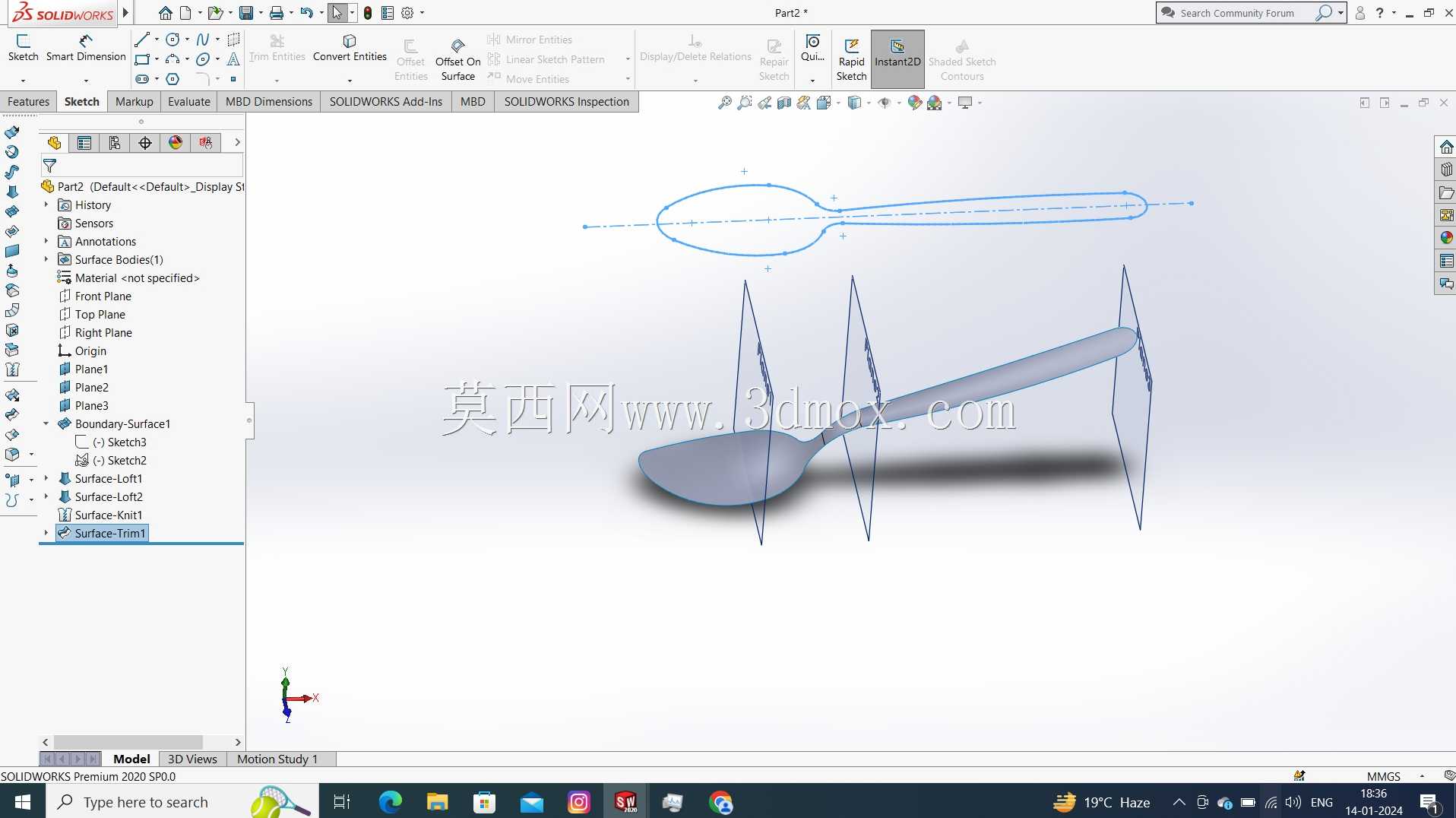Open SOLIDWORKS from Windows taskbar

coord(625,802)
